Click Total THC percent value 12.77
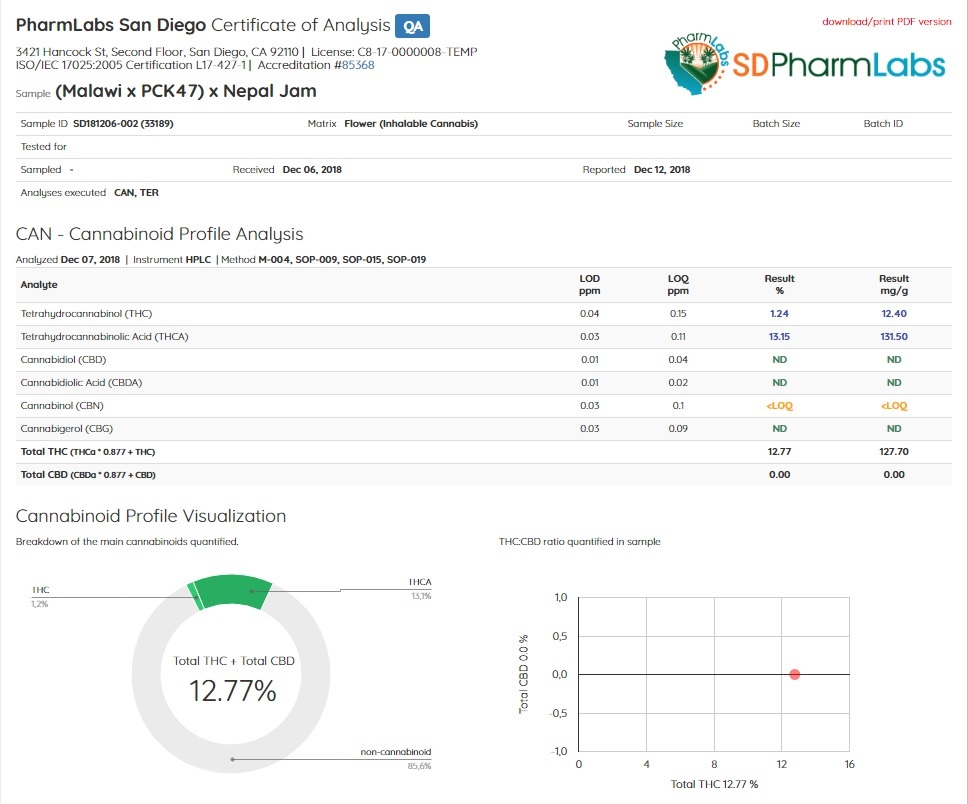This screenshot has width=968, height=804. [779, 451]
